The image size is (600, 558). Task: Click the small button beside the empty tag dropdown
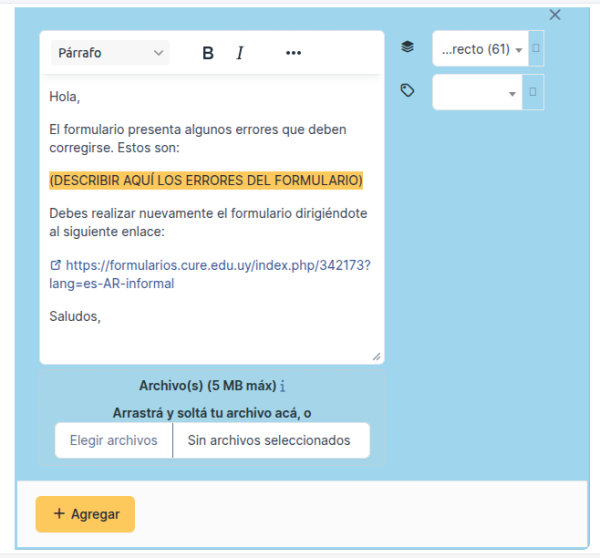coord(533,92)
